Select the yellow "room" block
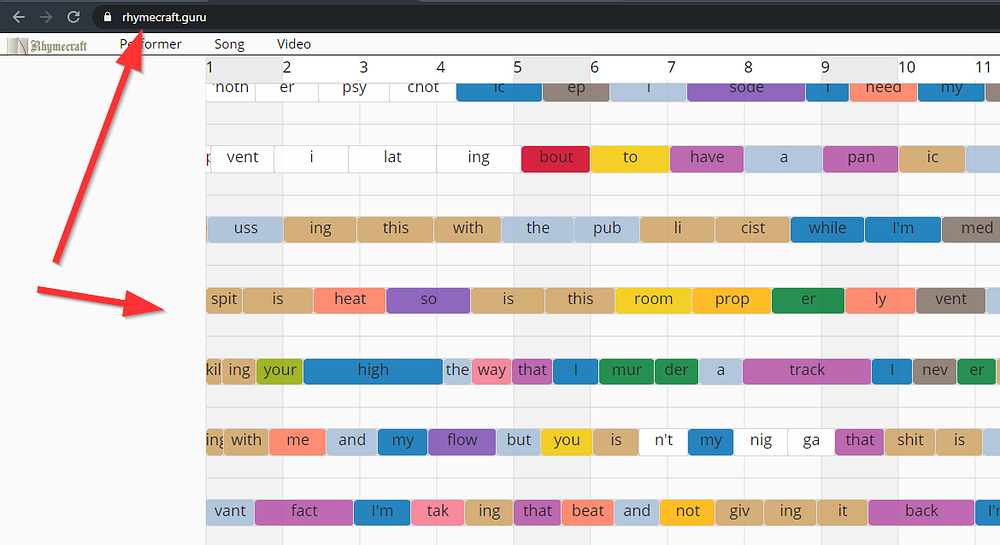 (653, 300)
